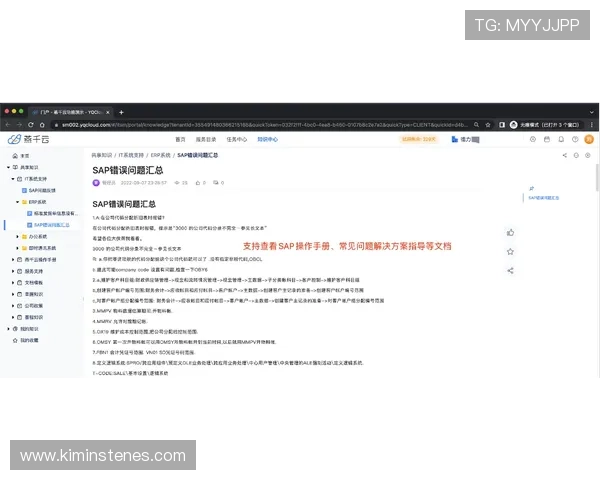Open the 标准发货单信息 document
This screenshot has height=480, width=600.
(53, 213)
